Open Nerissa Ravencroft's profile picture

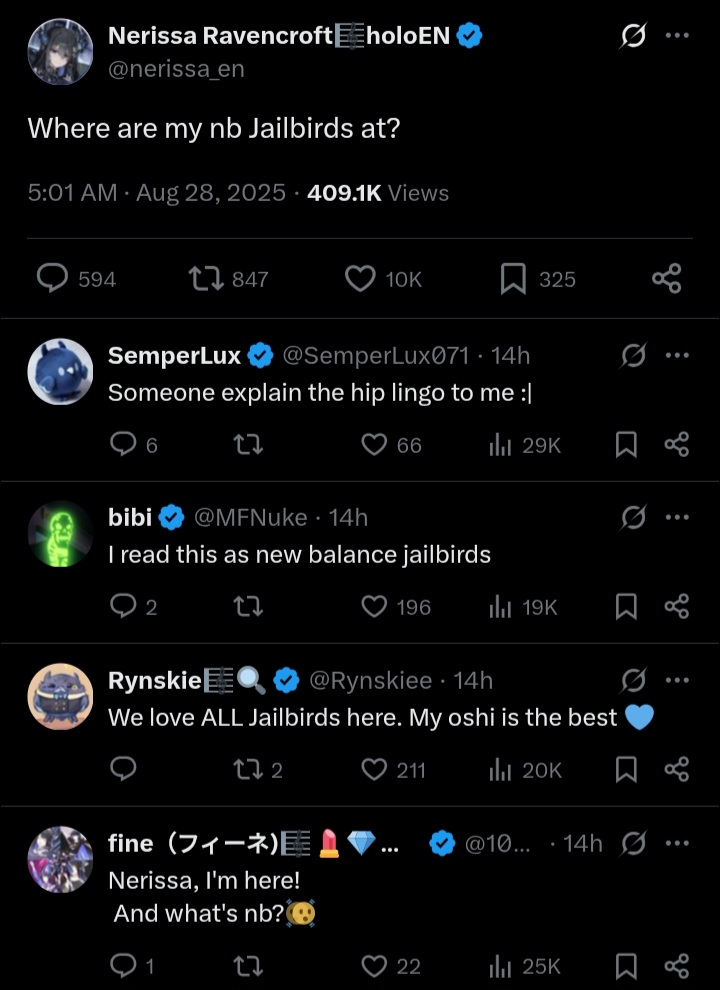point(60,52)
